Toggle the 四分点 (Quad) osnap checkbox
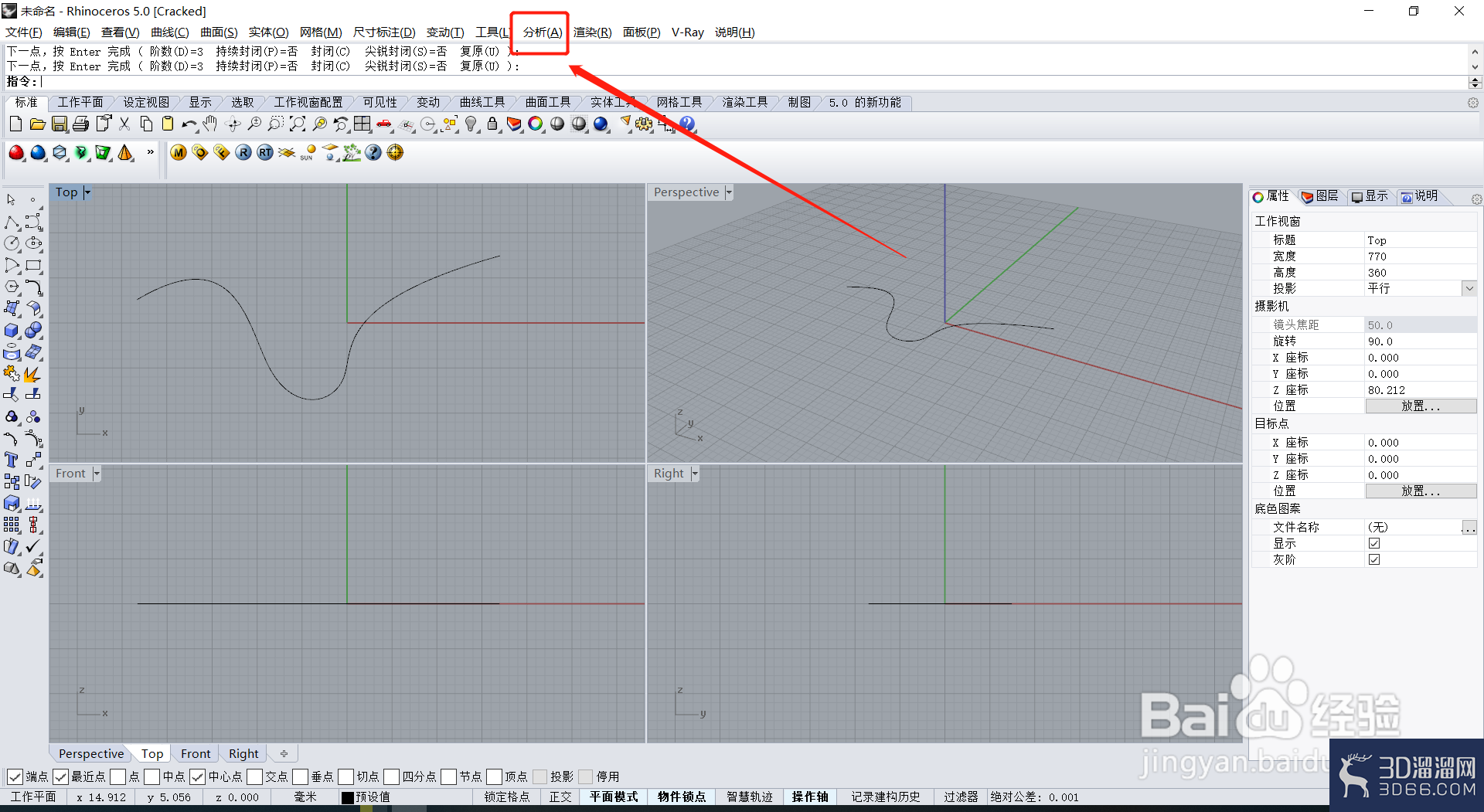1484x812 pixels. click(x=391, y=776)
